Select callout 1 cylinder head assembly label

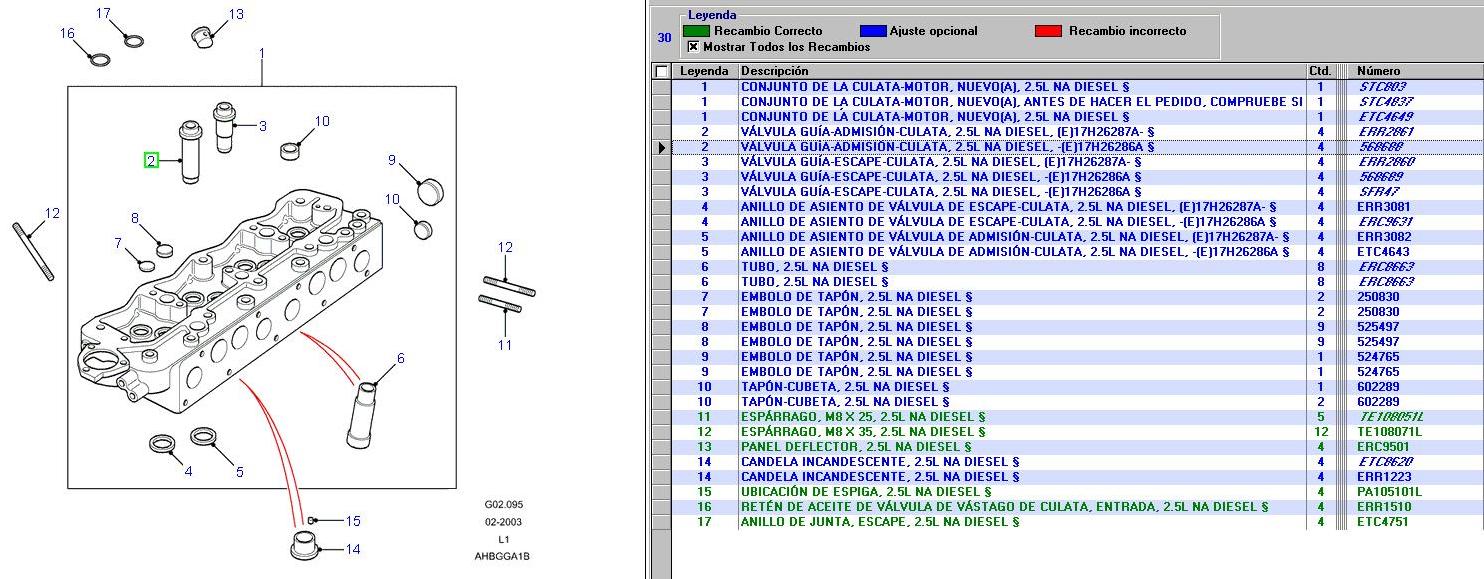click(262, 53)
